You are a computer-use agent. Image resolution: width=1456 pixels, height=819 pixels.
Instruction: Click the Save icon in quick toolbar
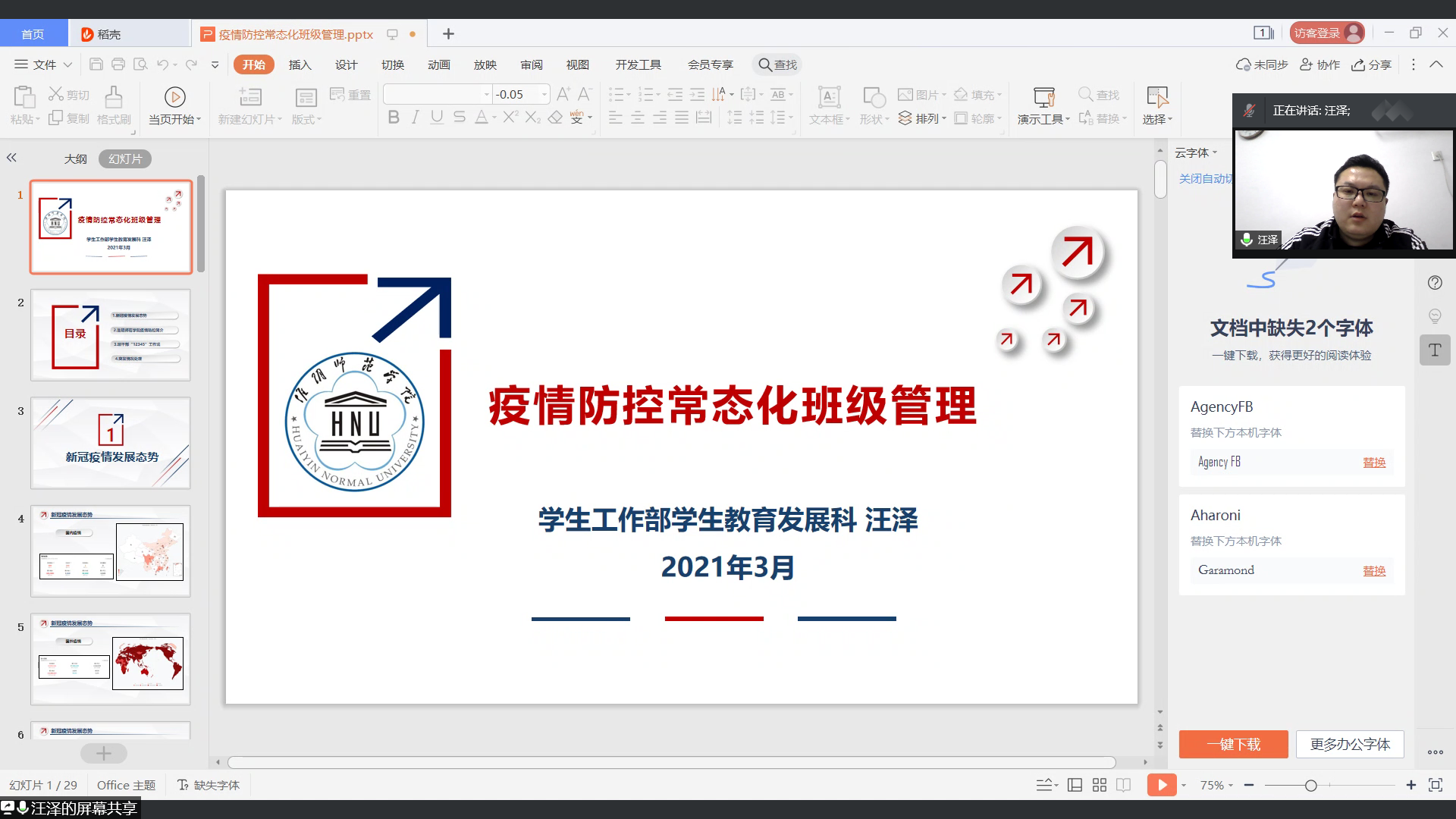[x=96, y=64]
